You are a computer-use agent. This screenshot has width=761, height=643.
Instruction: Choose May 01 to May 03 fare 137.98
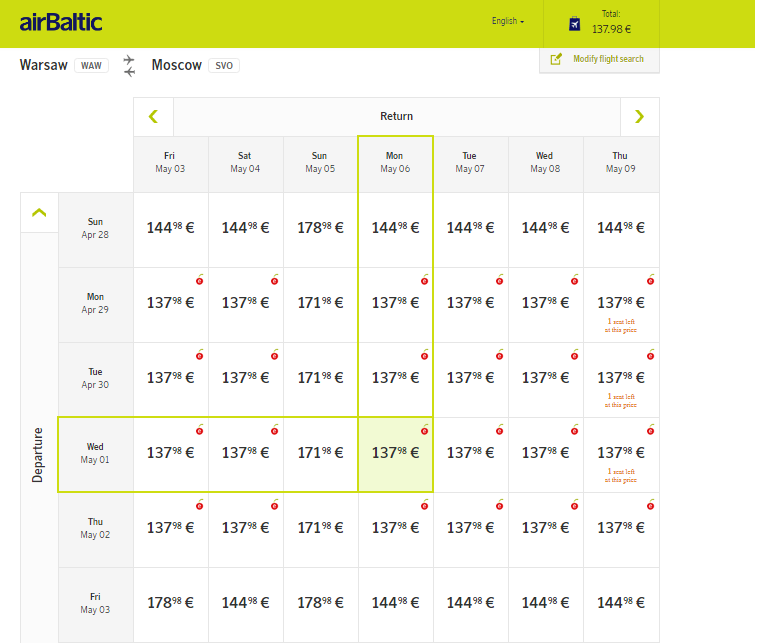(x=171, y=454)
